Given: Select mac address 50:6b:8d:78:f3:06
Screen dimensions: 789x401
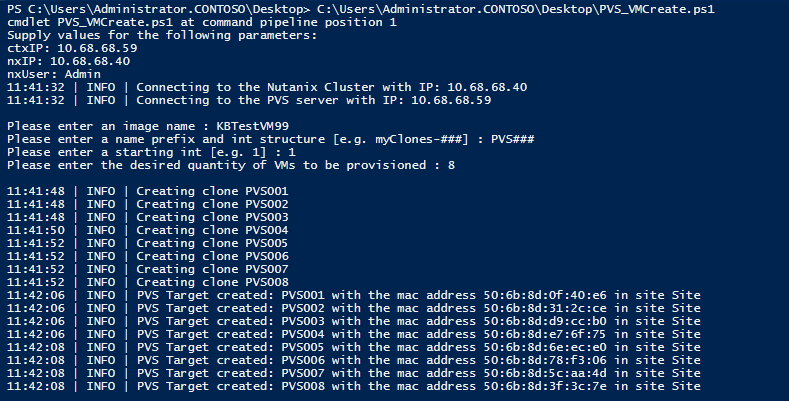Looking at the screenshot, I should pyautogui.click(x=545, y=360).
